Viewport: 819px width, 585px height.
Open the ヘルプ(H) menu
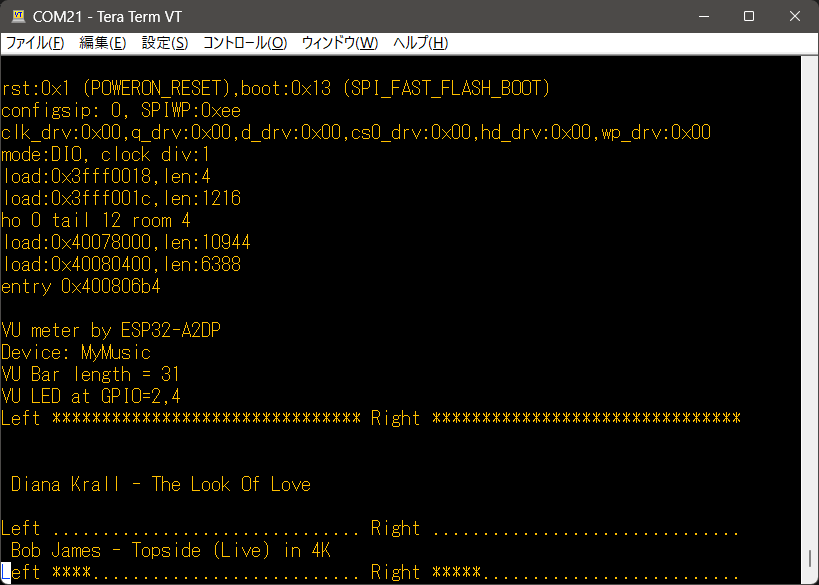[420, 43]
